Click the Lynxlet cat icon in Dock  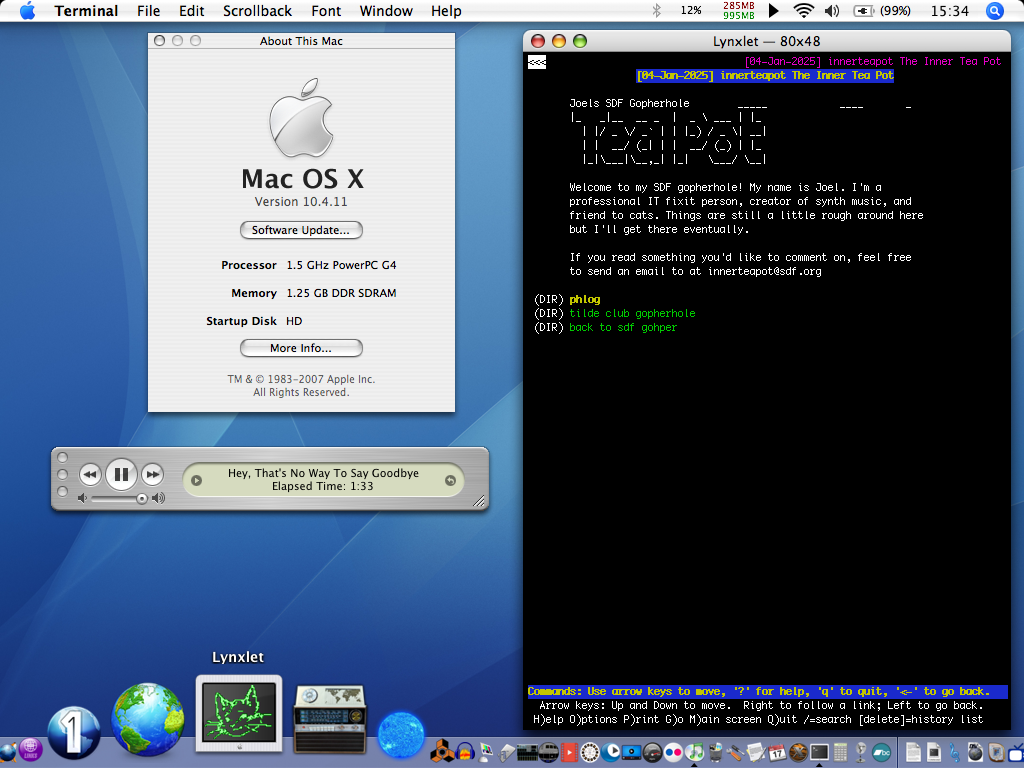pyautogui.click(x=239, y=712)
